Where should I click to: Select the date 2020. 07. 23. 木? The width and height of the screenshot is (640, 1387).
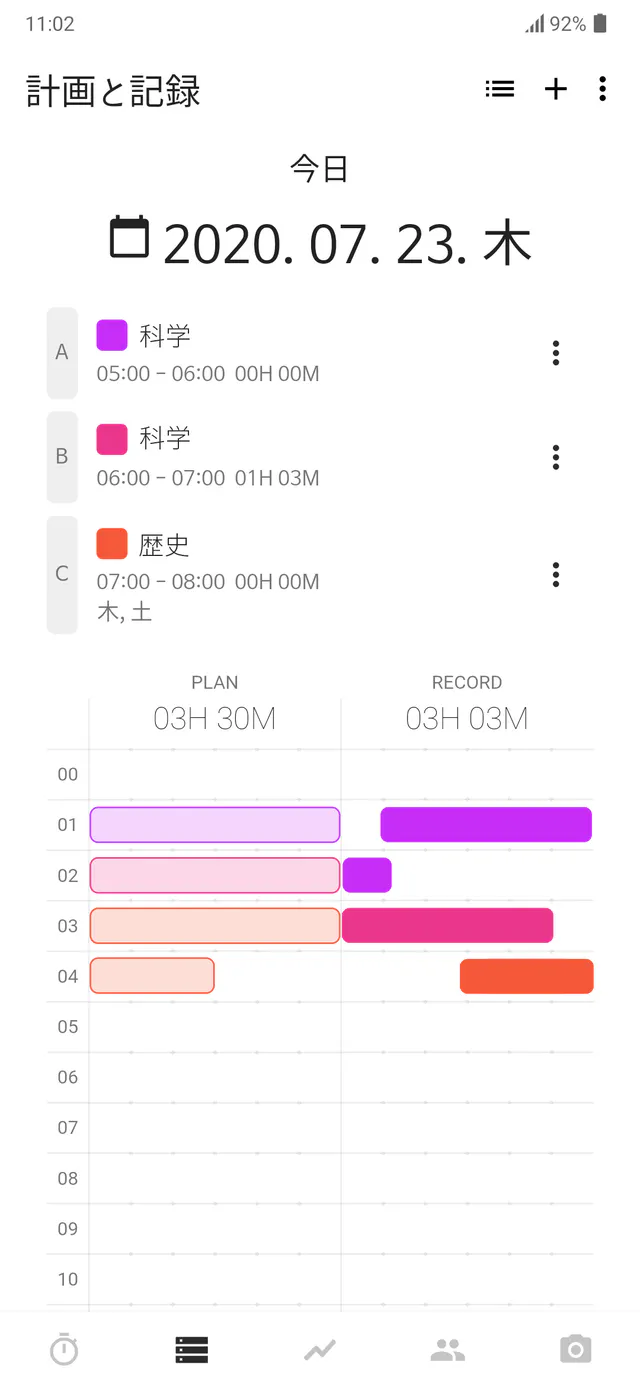point(346,243)
